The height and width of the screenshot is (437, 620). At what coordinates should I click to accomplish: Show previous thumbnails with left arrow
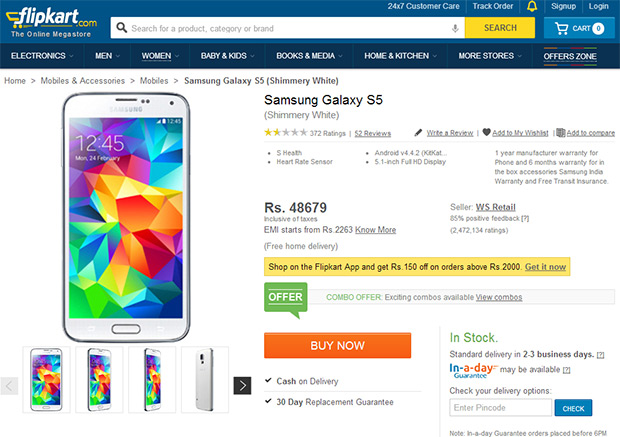(x=10, y=385)
